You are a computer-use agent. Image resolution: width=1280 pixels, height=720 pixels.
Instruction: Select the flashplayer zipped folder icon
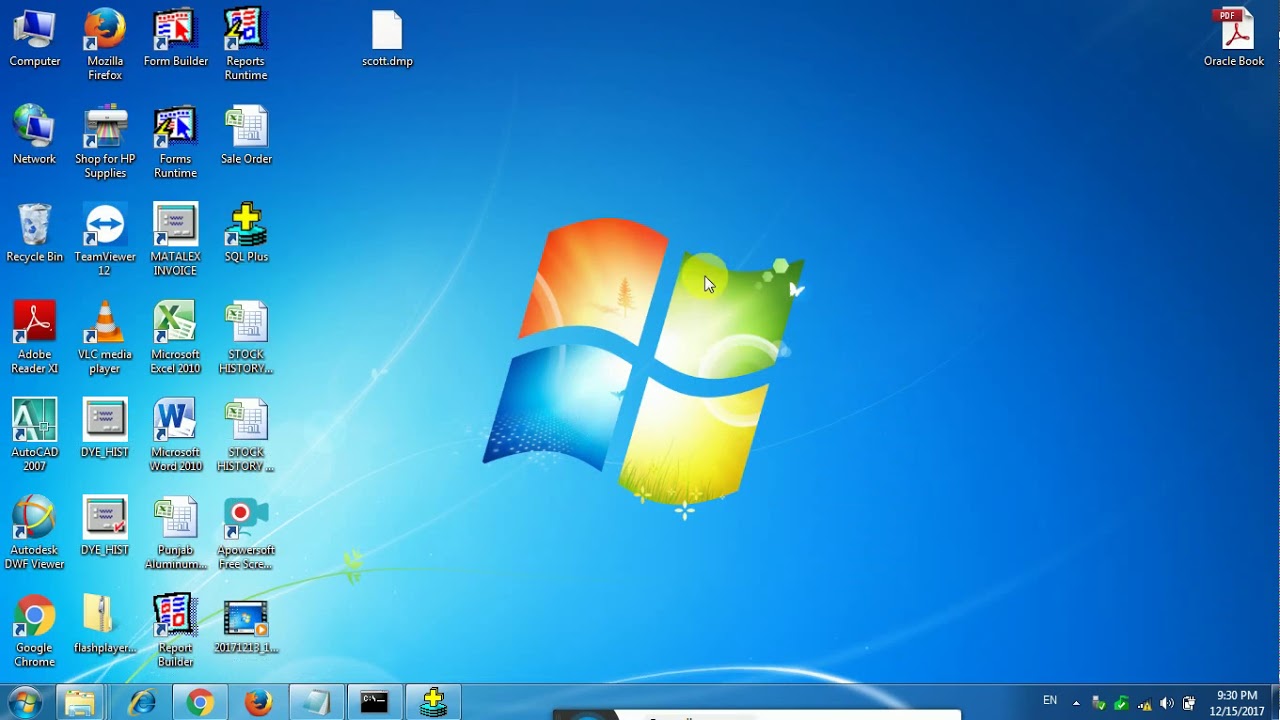point(105,625)
